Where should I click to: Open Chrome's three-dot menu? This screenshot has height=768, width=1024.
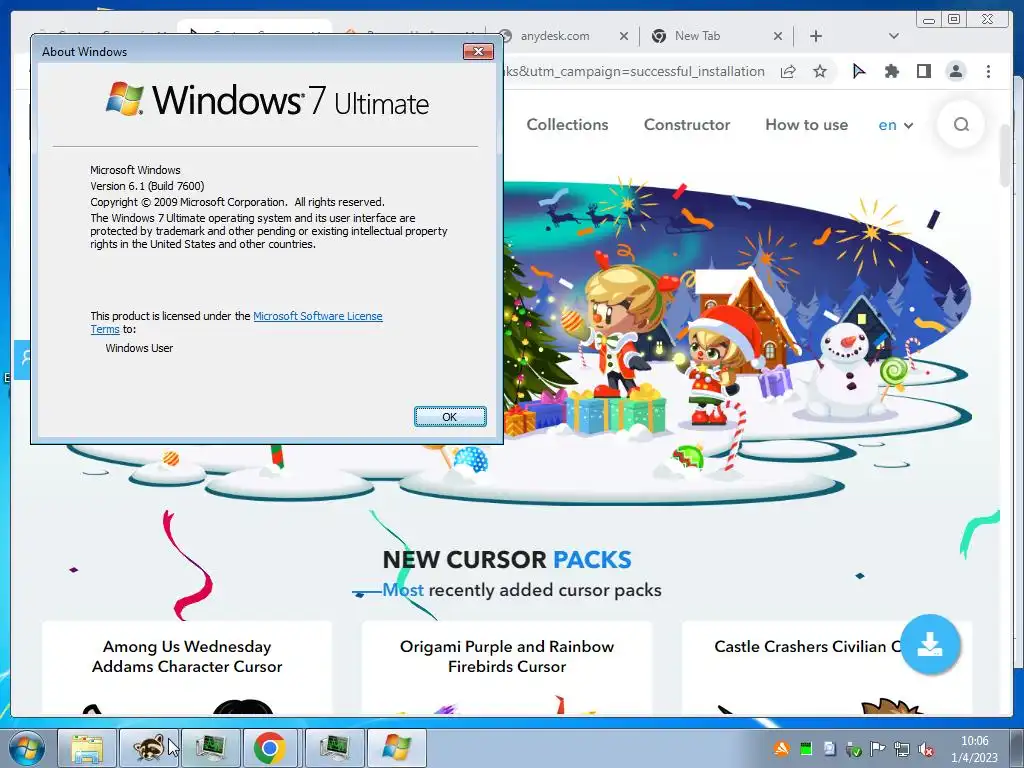988,72
